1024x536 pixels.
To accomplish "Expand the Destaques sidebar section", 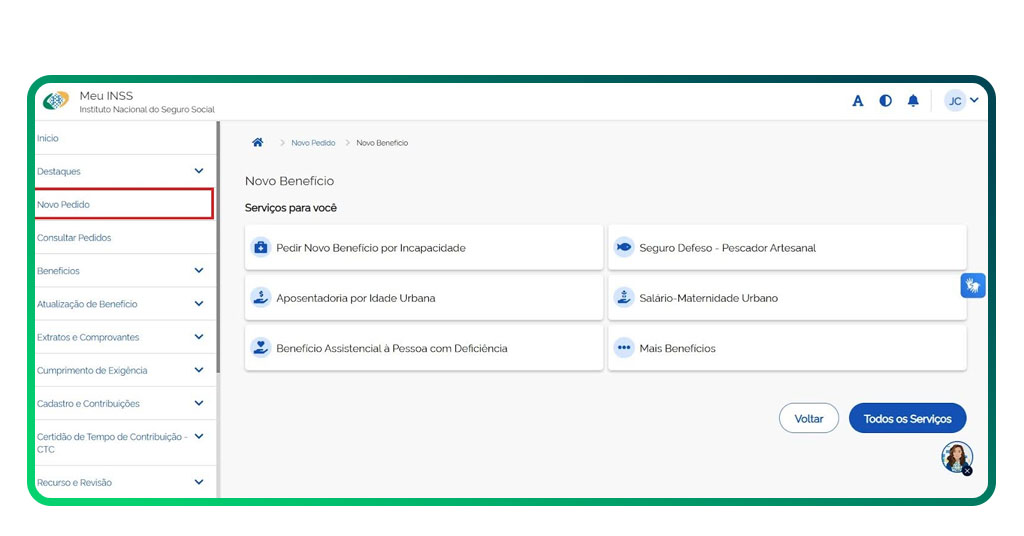I will coord(199,171).
